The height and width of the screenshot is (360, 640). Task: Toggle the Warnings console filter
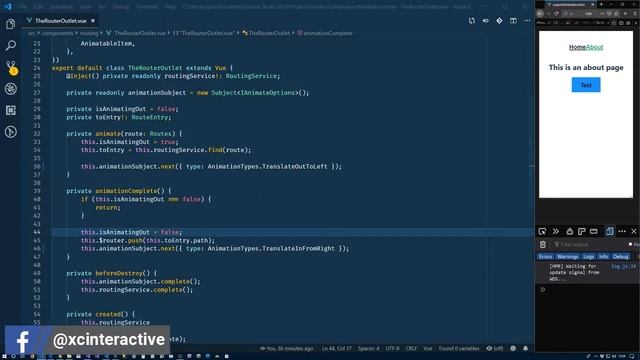[568, 256]
